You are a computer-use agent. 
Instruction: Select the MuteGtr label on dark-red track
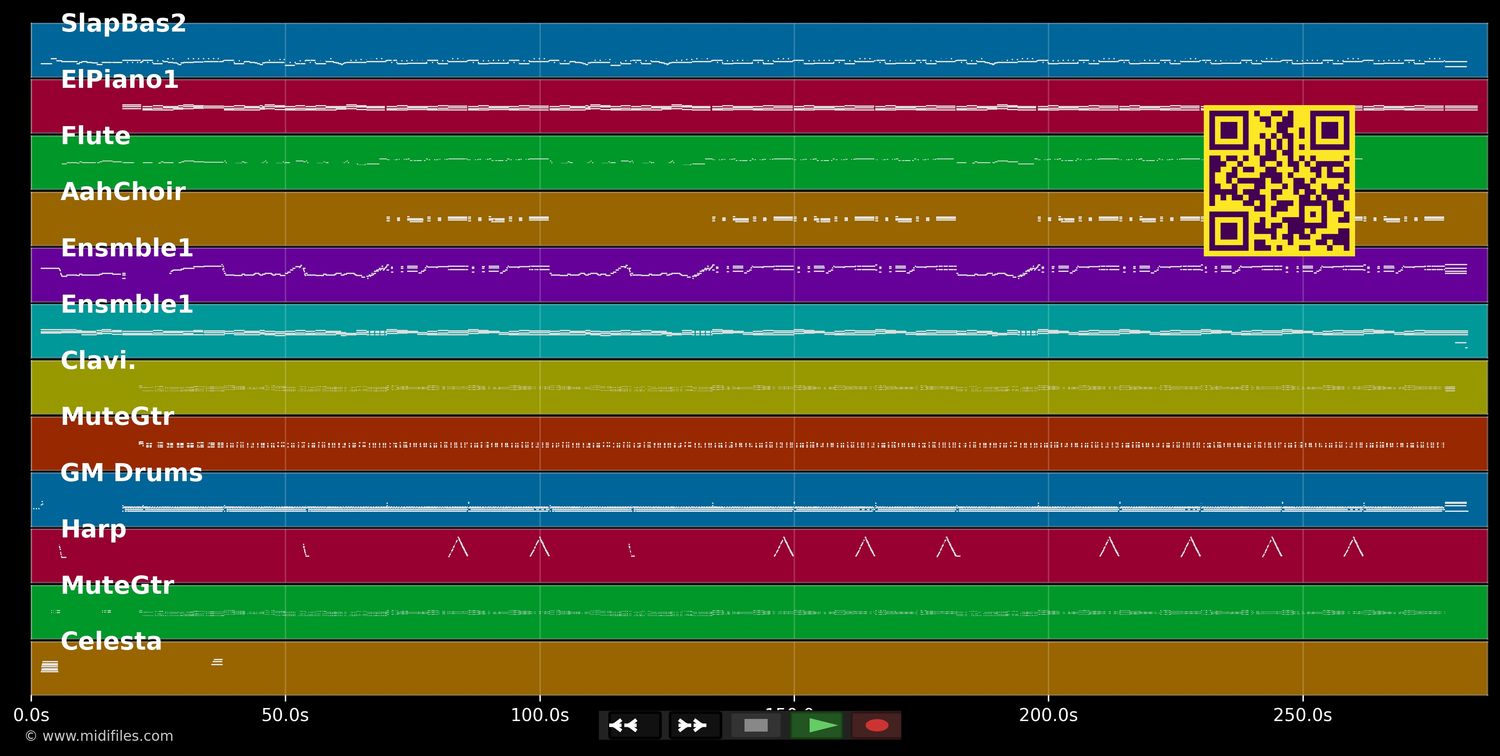click(117, 417)
